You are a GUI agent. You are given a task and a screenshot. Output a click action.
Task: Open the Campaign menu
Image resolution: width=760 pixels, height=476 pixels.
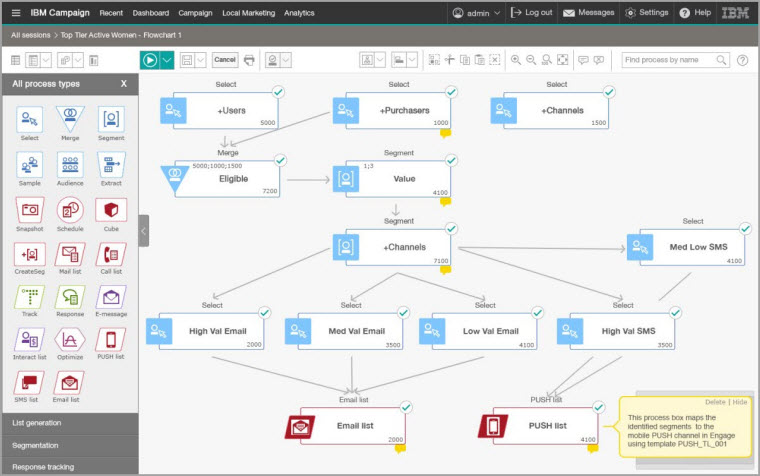click(195, 13)
